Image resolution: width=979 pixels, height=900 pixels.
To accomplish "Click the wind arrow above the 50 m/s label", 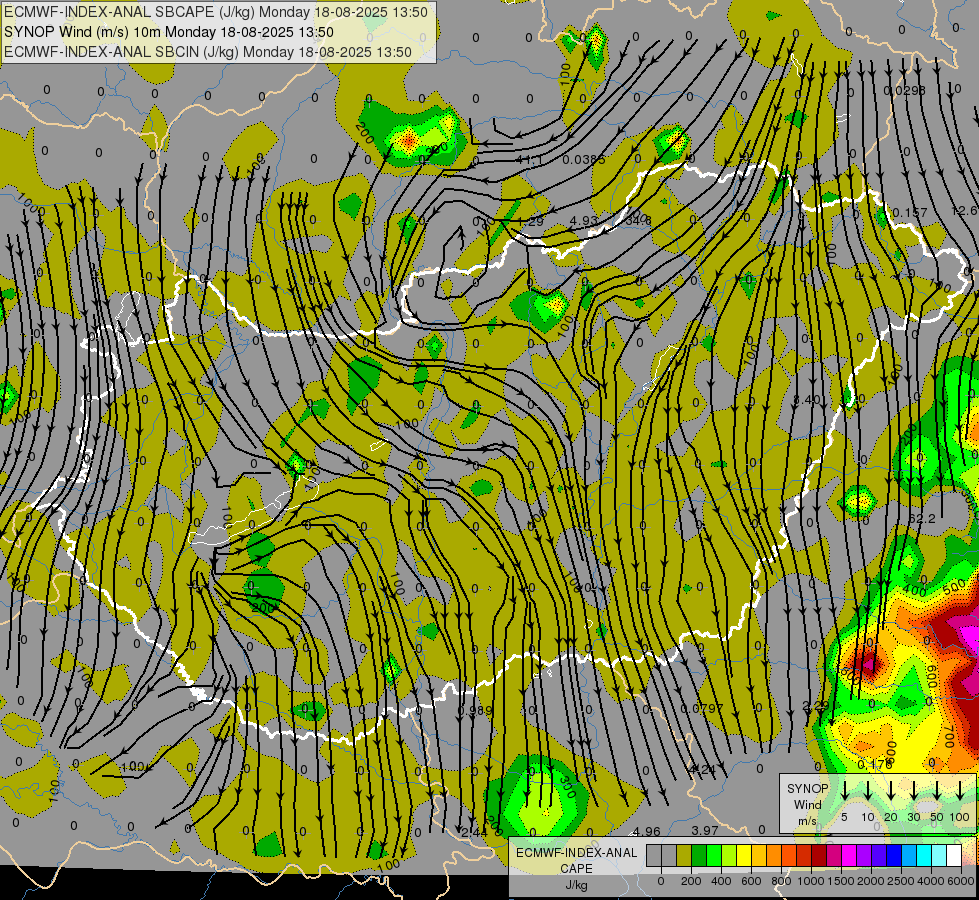I will tap(937, 789).
